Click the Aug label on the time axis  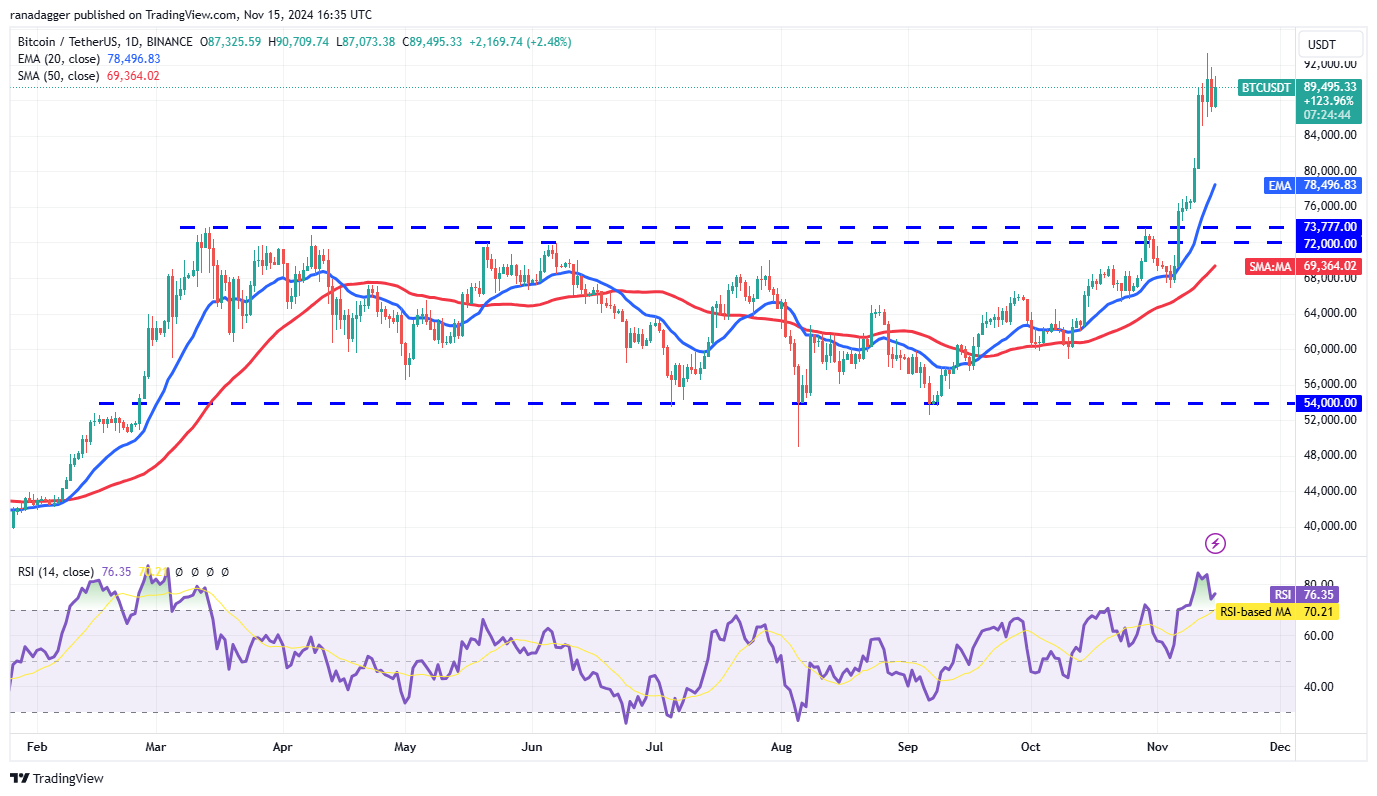point(781,747)
